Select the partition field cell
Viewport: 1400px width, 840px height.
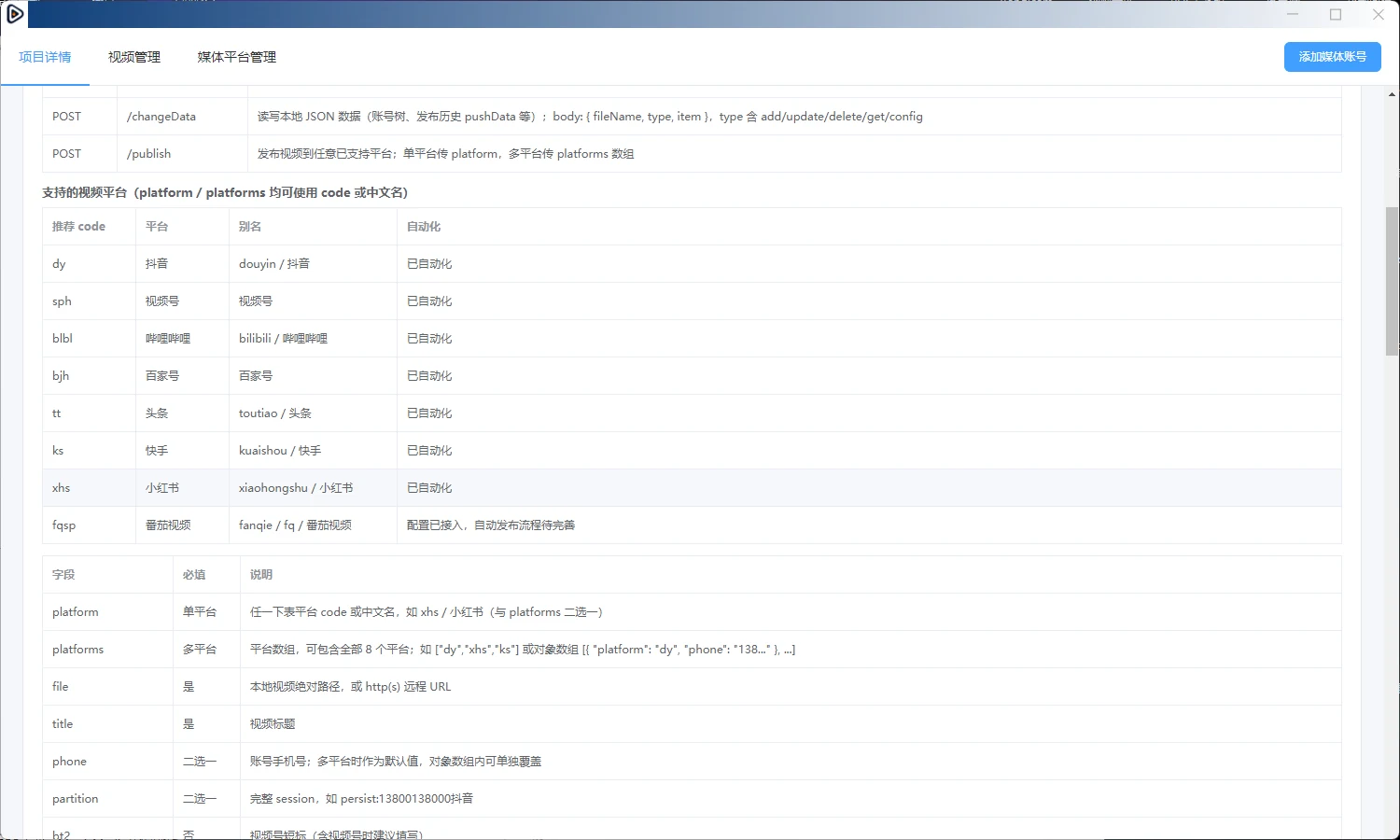tap(108, 799)
